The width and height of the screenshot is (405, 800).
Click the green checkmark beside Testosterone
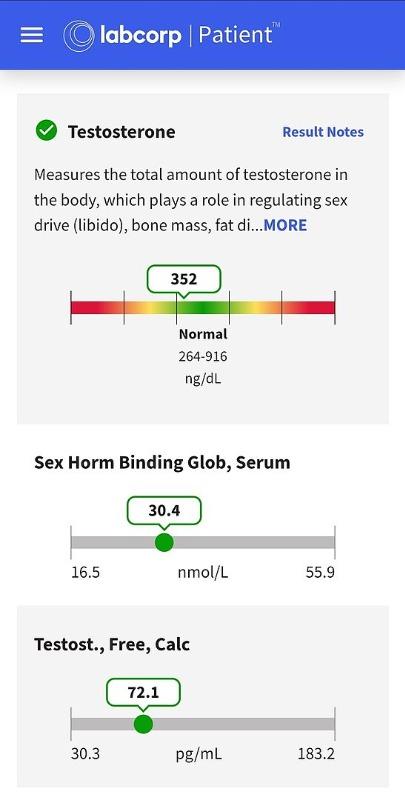tap(46, 131)
